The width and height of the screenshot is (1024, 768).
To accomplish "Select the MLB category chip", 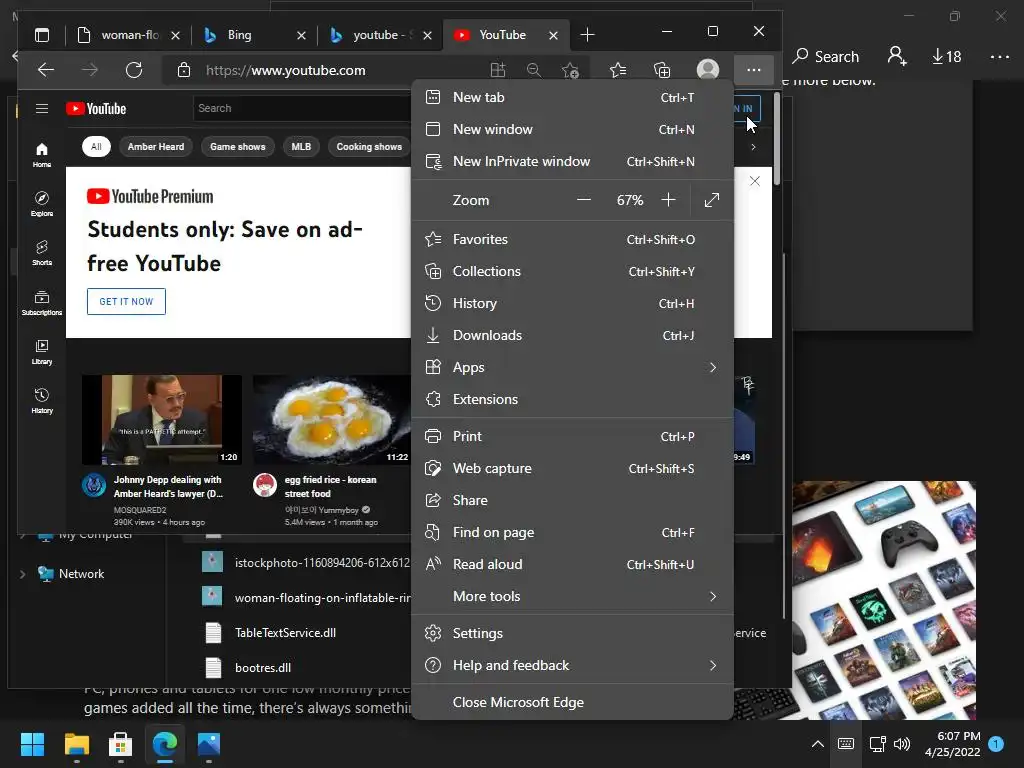I will coord(301,147).
